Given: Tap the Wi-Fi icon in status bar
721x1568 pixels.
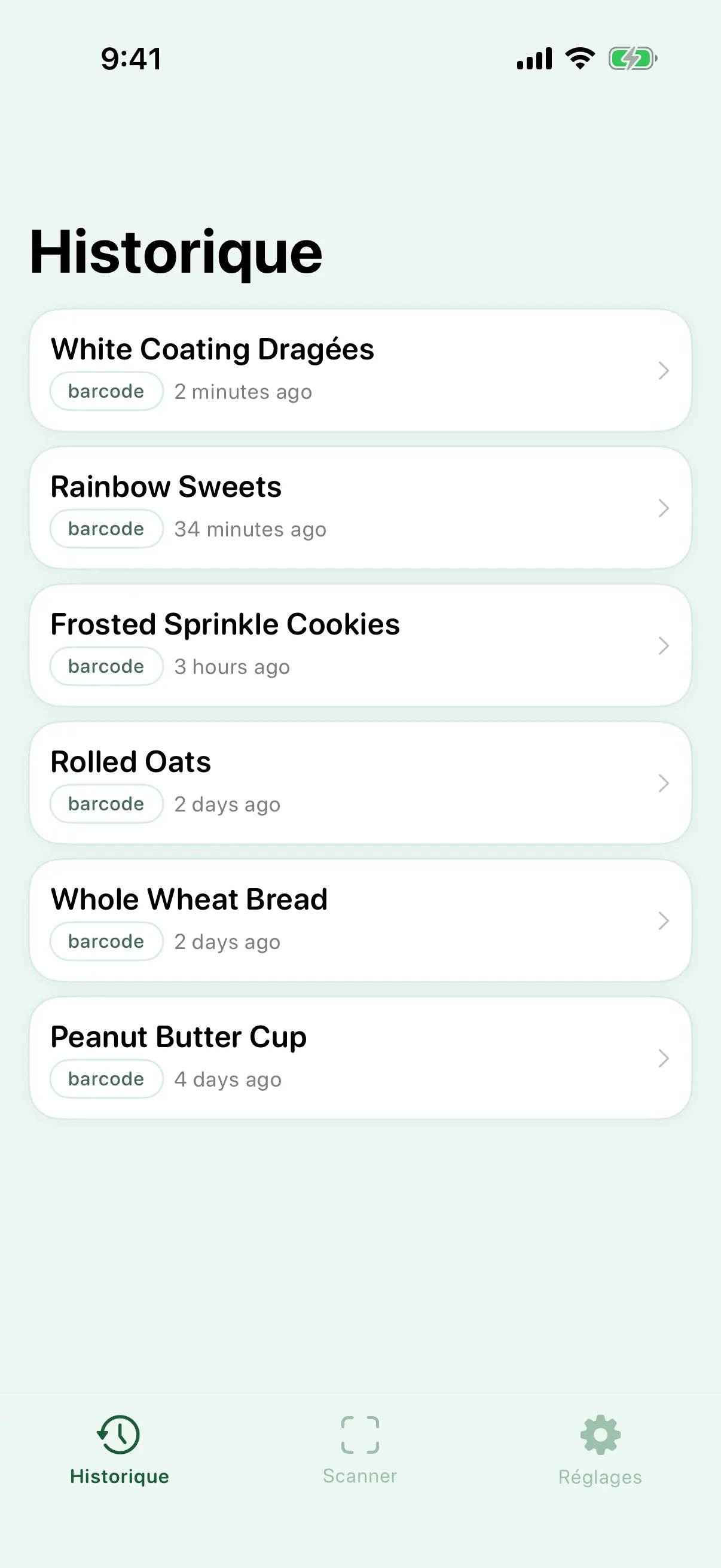Looking at the screenshot, I should [x=580, y=59].
